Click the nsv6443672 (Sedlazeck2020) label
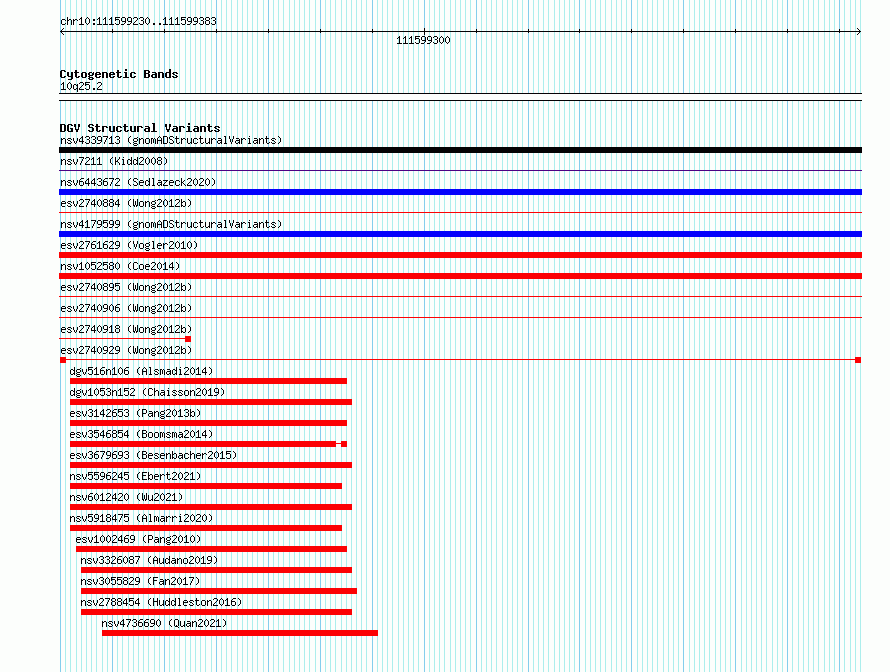Image resolution: width=890 pixels, height=672 pixels. [138, 182]
